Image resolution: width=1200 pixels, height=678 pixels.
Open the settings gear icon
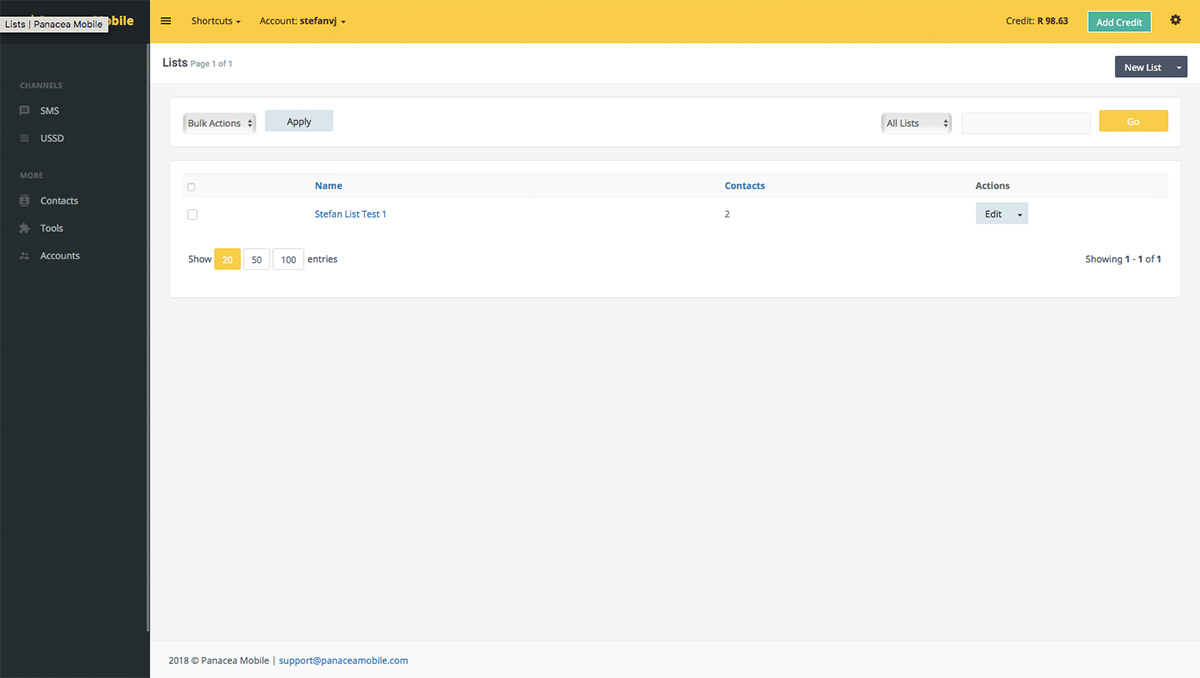[x=1175, y=21]
